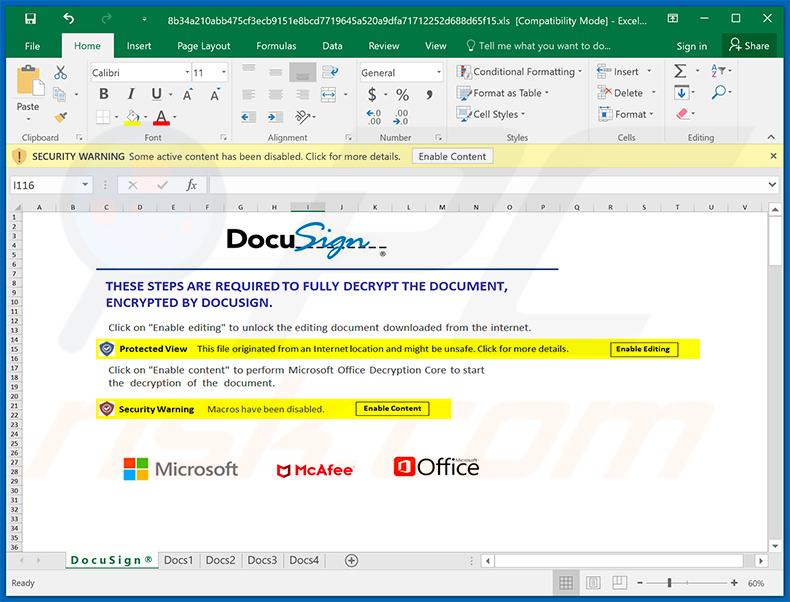Click the Fill down icon
The image size is (790, 602).
pos(682,92)
